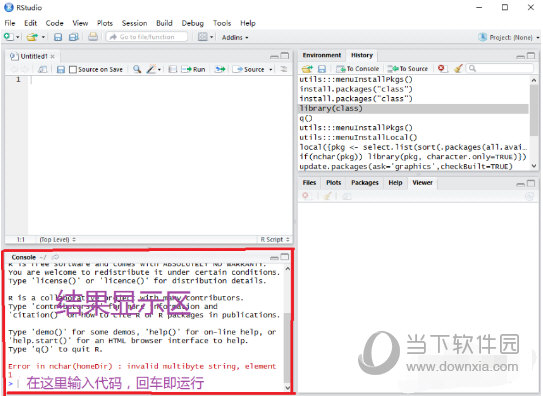The image size is (543, 396).
Task: Save the script from the editor toolbar
Action: pos(61,70)
